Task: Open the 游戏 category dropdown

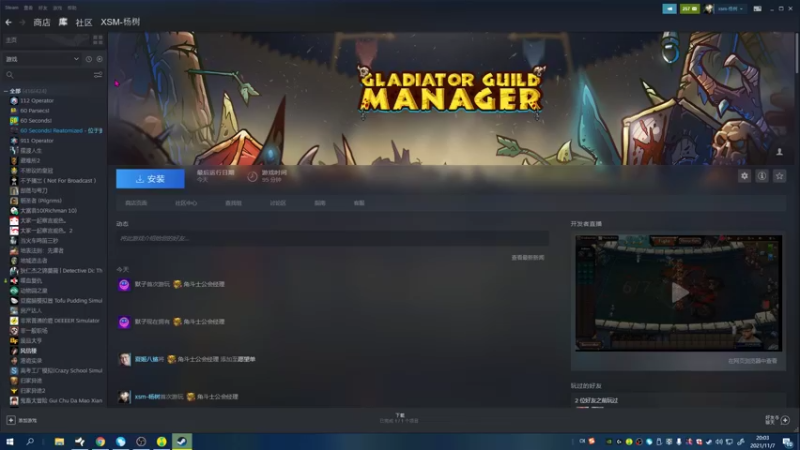Action: pos(42,59)
